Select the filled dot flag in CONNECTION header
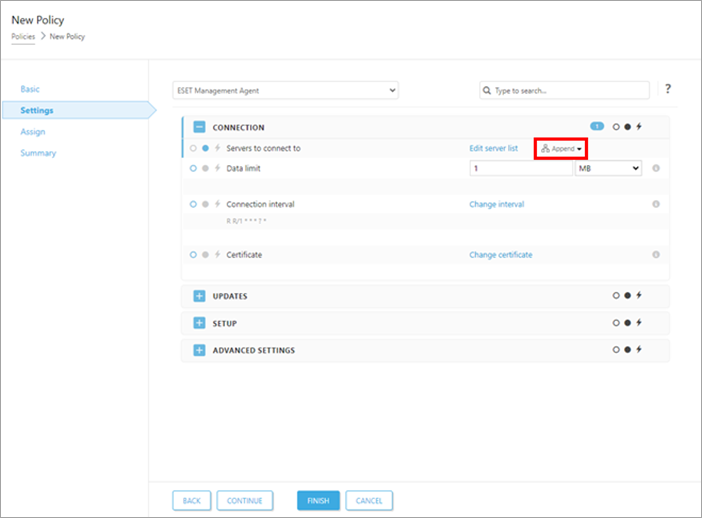This screenshot has width=702, height=518. coord(628,127)
